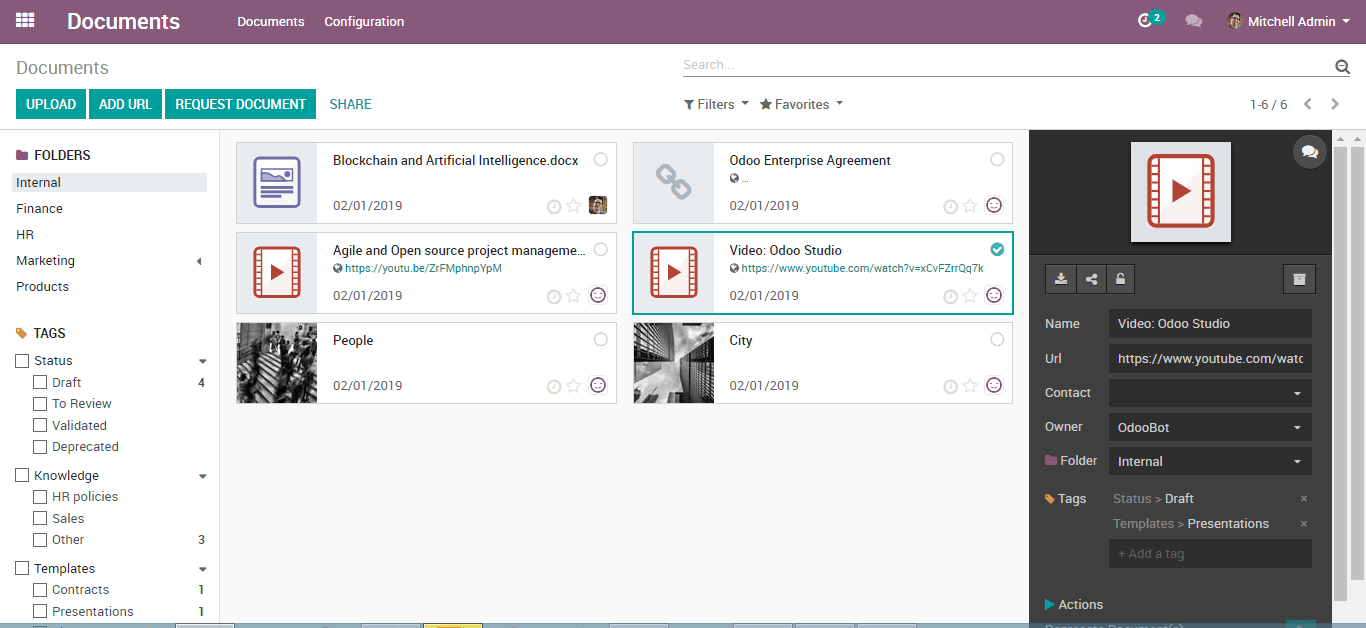Toggle the Draft status checkbox

40,382
